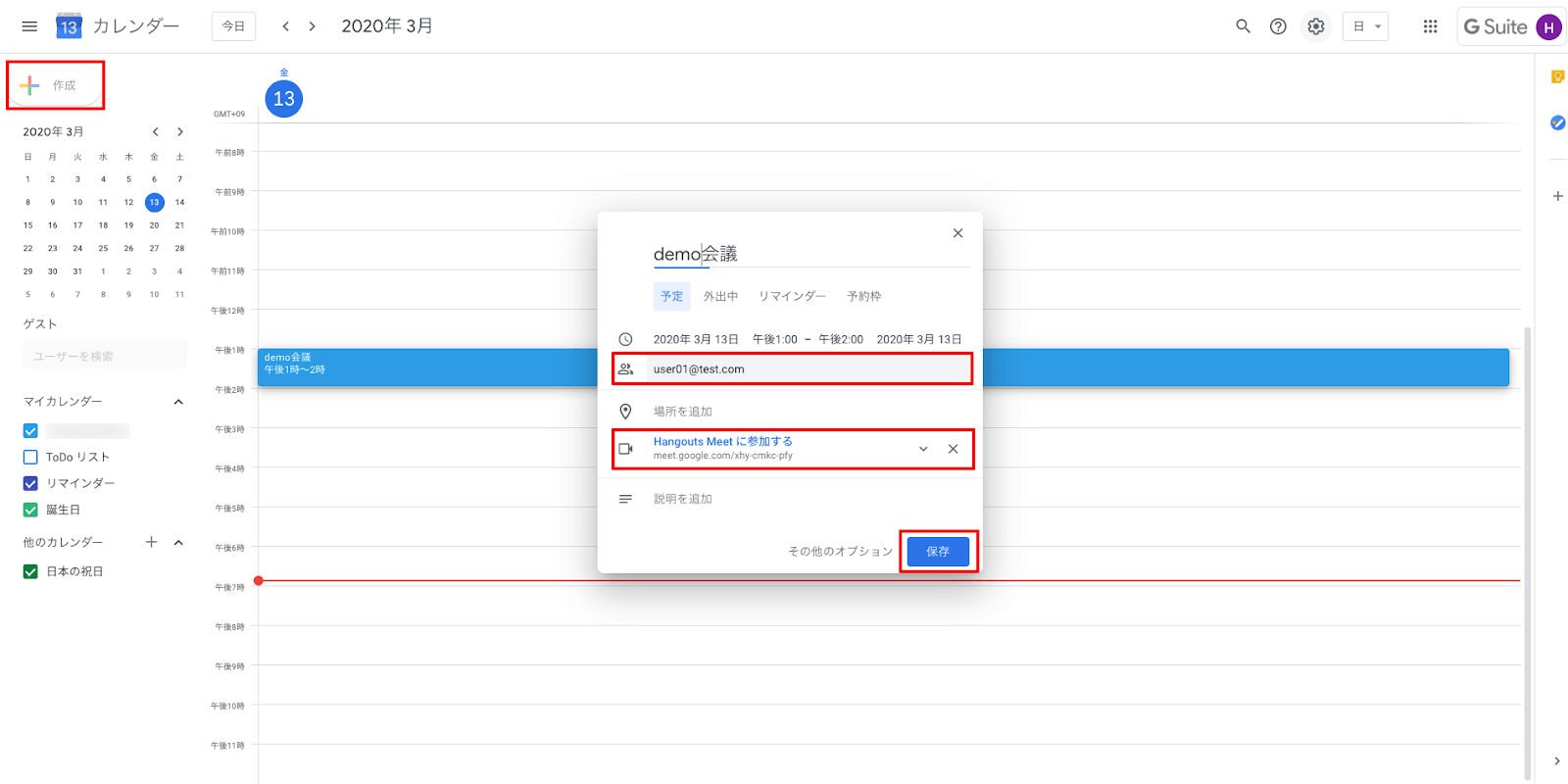Select 31 in the mini calendar

77,271
